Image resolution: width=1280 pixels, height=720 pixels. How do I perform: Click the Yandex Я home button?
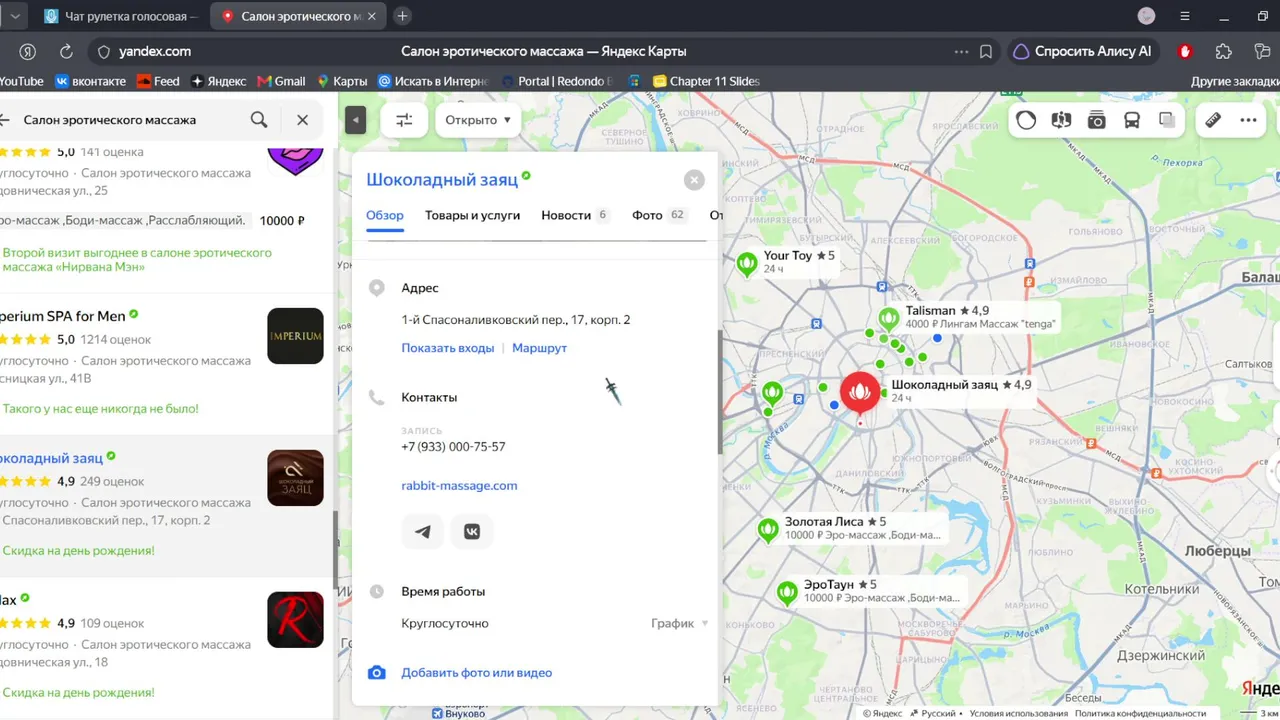(x=28, y=52)
